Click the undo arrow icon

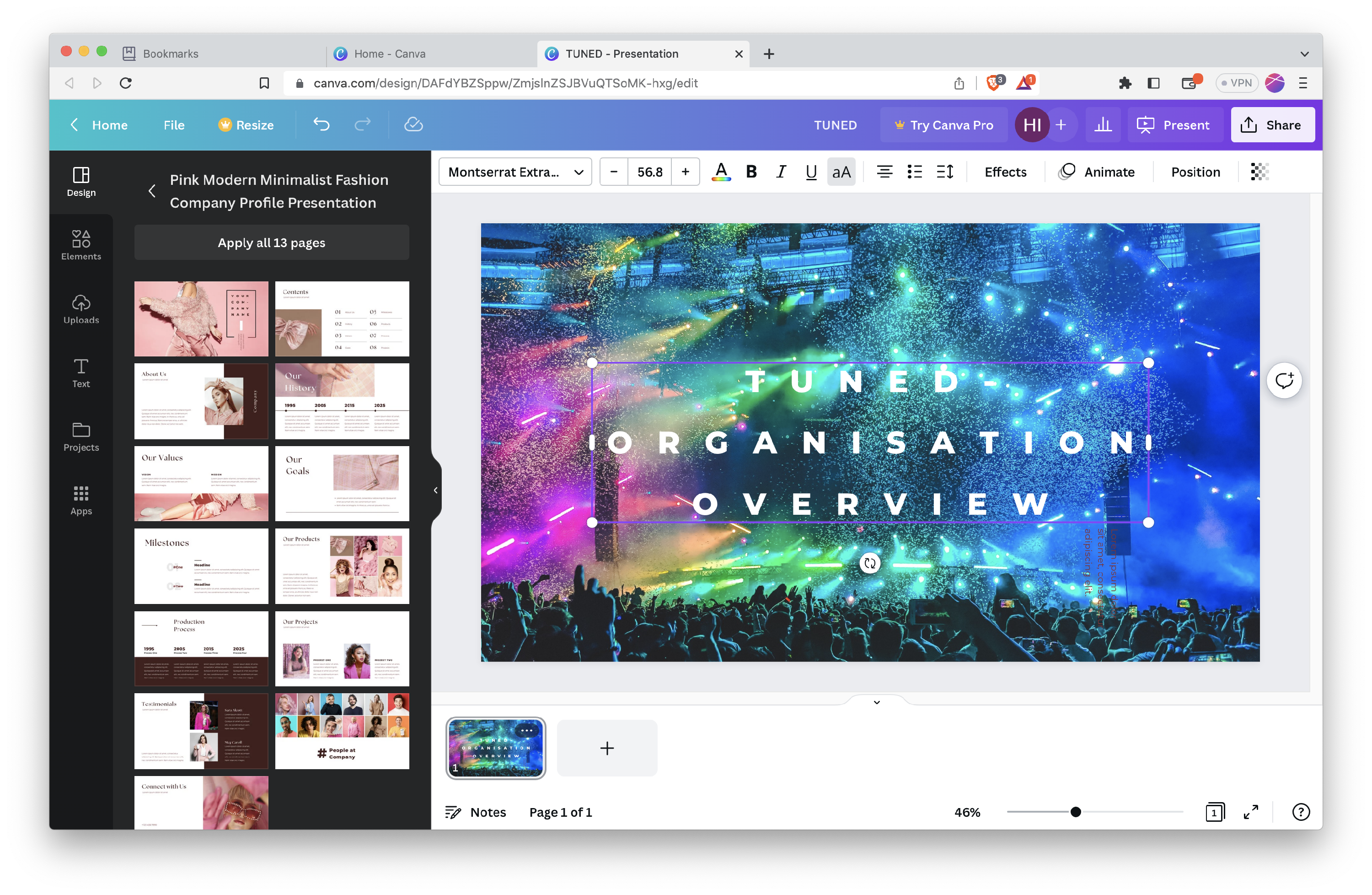pyautogui.click(x=321, y=124)
